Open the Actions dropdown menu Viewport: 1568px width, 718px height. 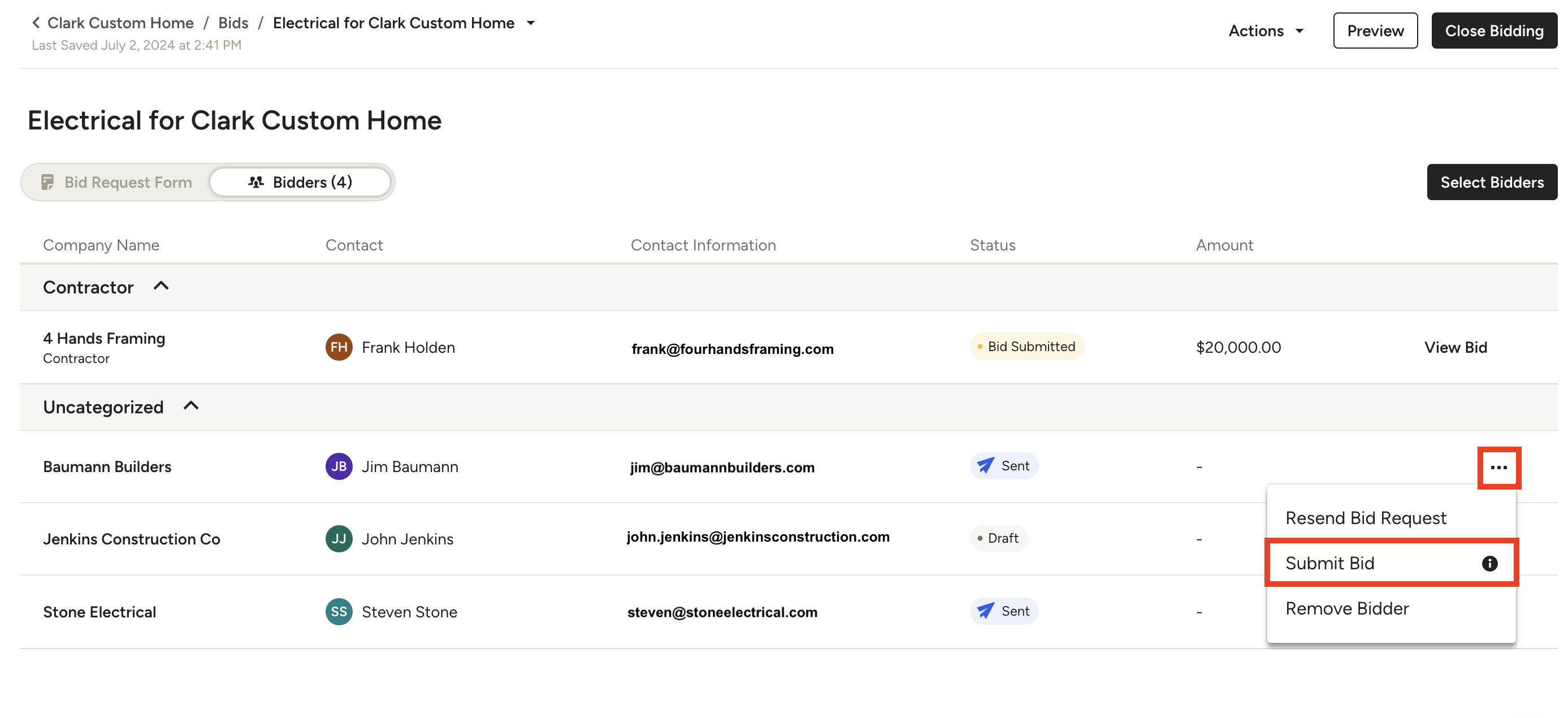(x=1266, y=31)
